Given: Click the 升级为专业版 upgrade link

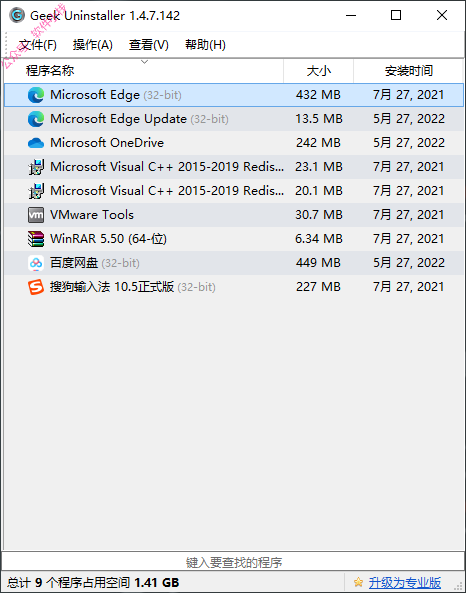Looking at the screenshot, I should [x=405, y=582].
